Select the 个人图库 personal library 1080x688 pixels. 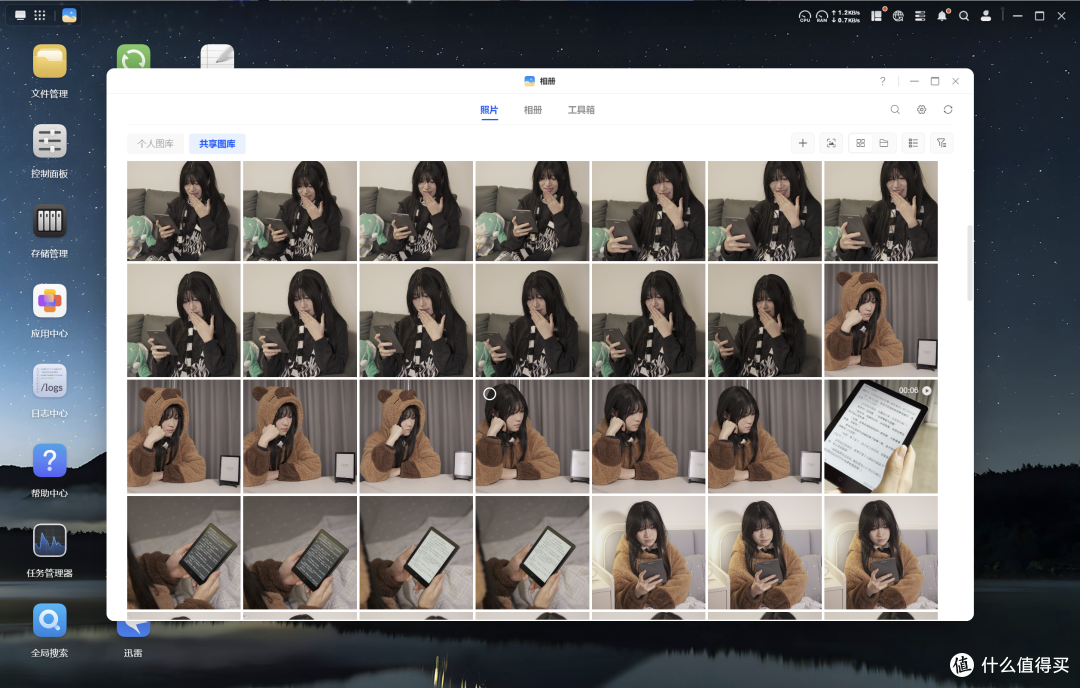[x=156, y=143]
